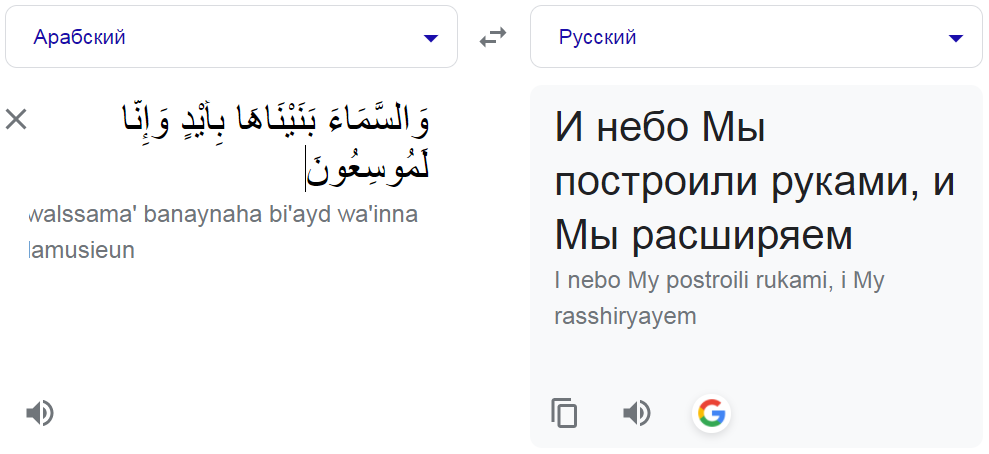Click the Google logo icon
The image size is (989, 454).
point(712,413)
